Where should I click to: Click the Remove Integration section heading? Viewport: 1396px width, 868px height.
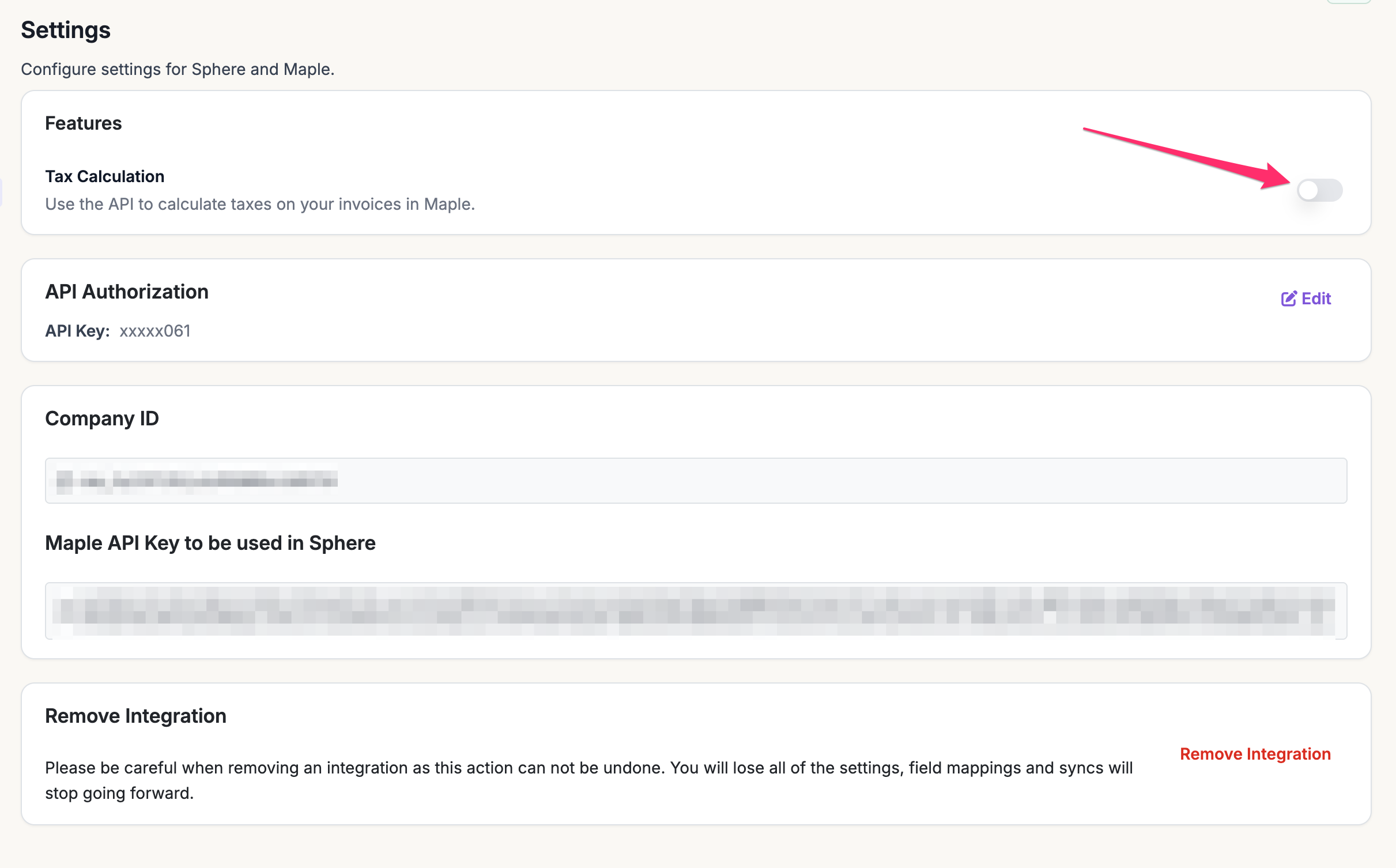click(135, 716)
